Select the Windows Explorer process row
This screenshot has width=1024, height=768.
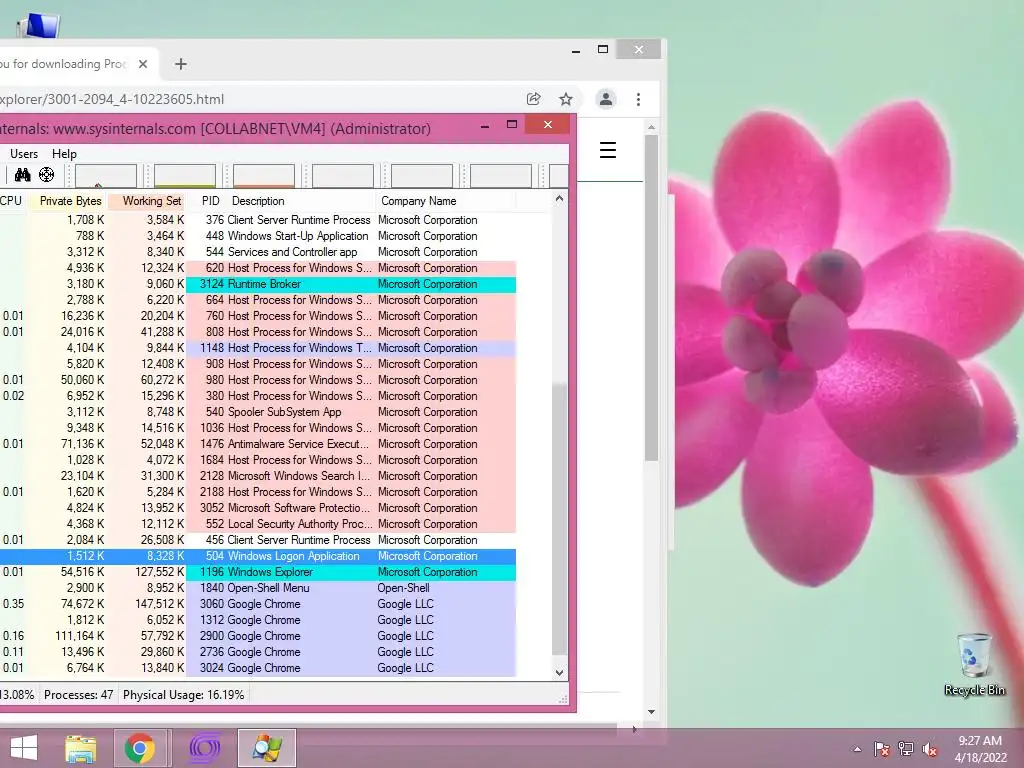[258, 572]
